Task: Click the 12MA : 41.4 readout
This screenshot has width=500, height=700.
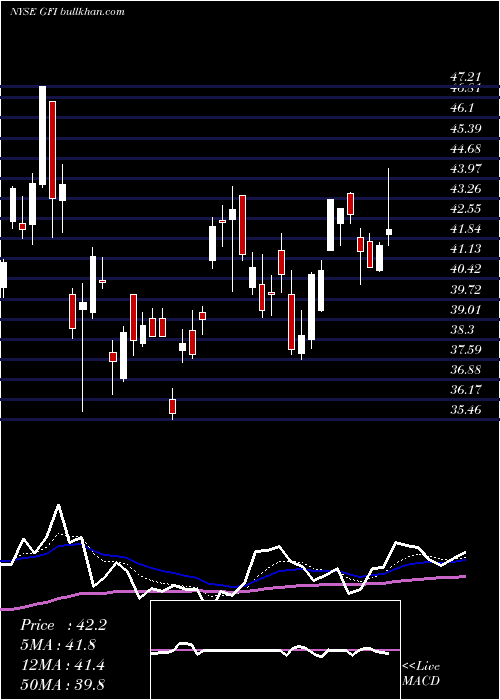Action: click(x=62, y=665)
